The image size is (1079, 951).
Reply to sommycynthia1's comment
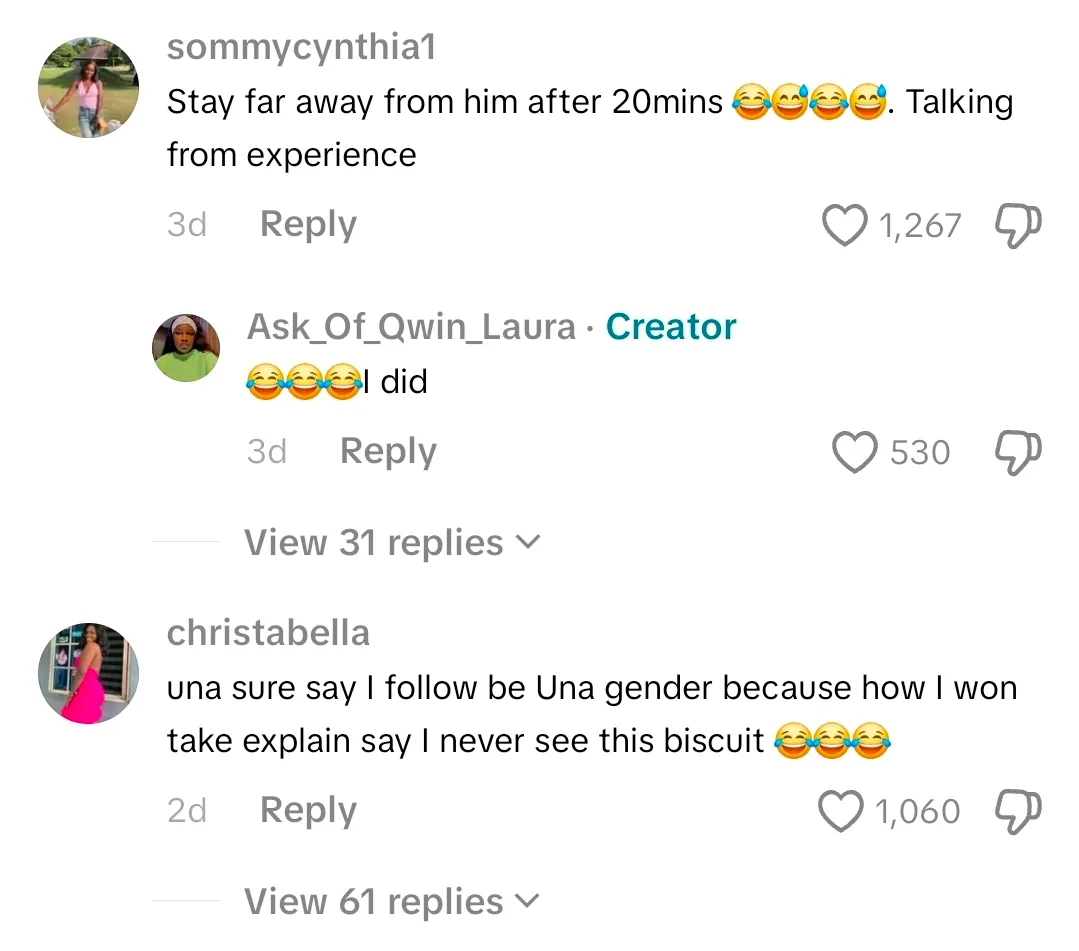click(x=308, y=225)
